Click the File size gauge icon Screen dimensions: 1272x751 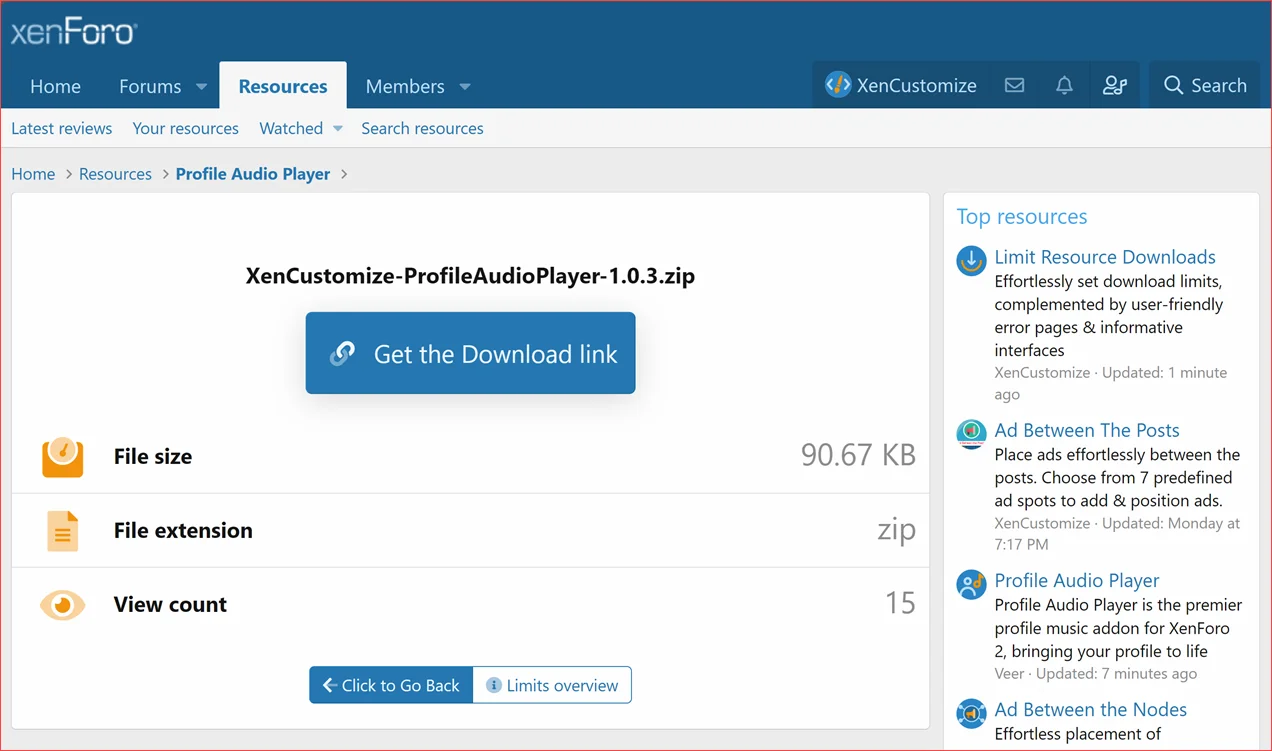tap(62, 456)
